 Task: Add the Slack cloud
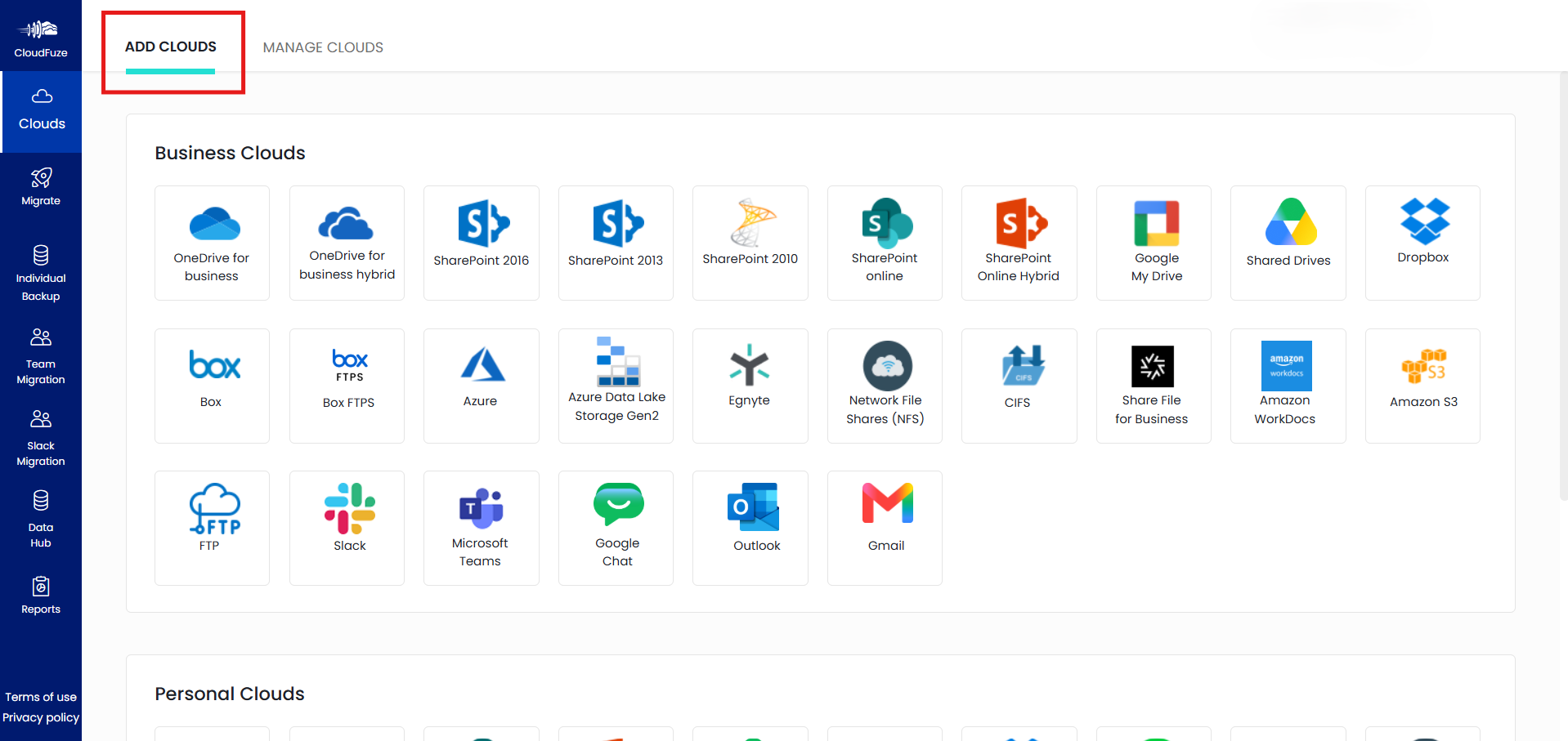[x=347, y=528]
